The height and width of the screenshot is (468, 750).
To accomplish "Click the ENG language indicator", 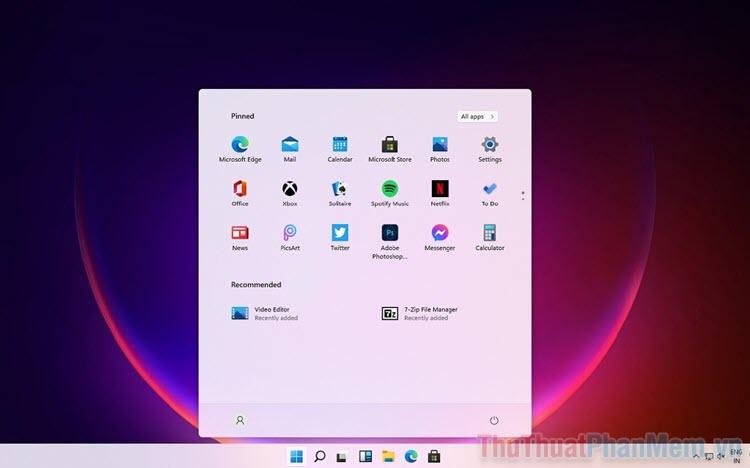I will pyautogui.click(x=737, y=456).
